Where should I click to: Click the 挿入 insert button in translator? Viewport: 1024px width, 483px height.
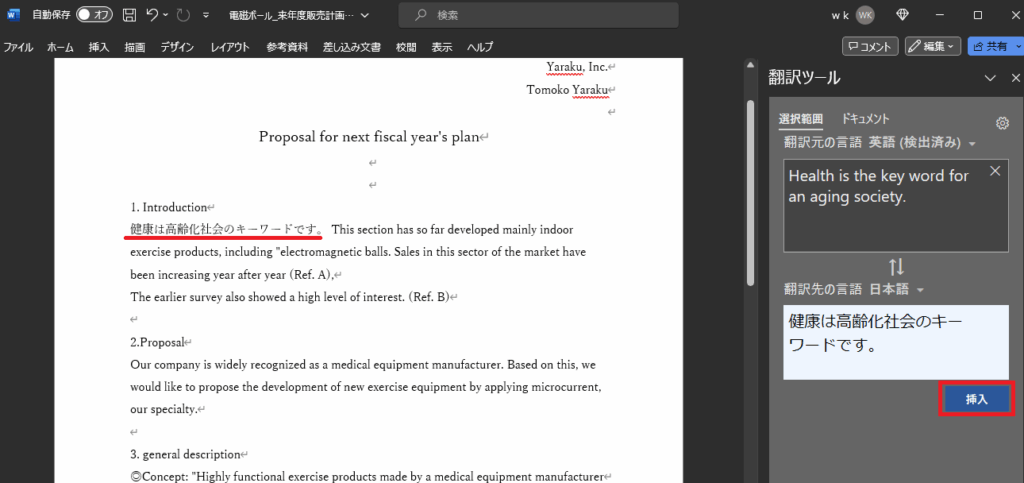point(977,399)
